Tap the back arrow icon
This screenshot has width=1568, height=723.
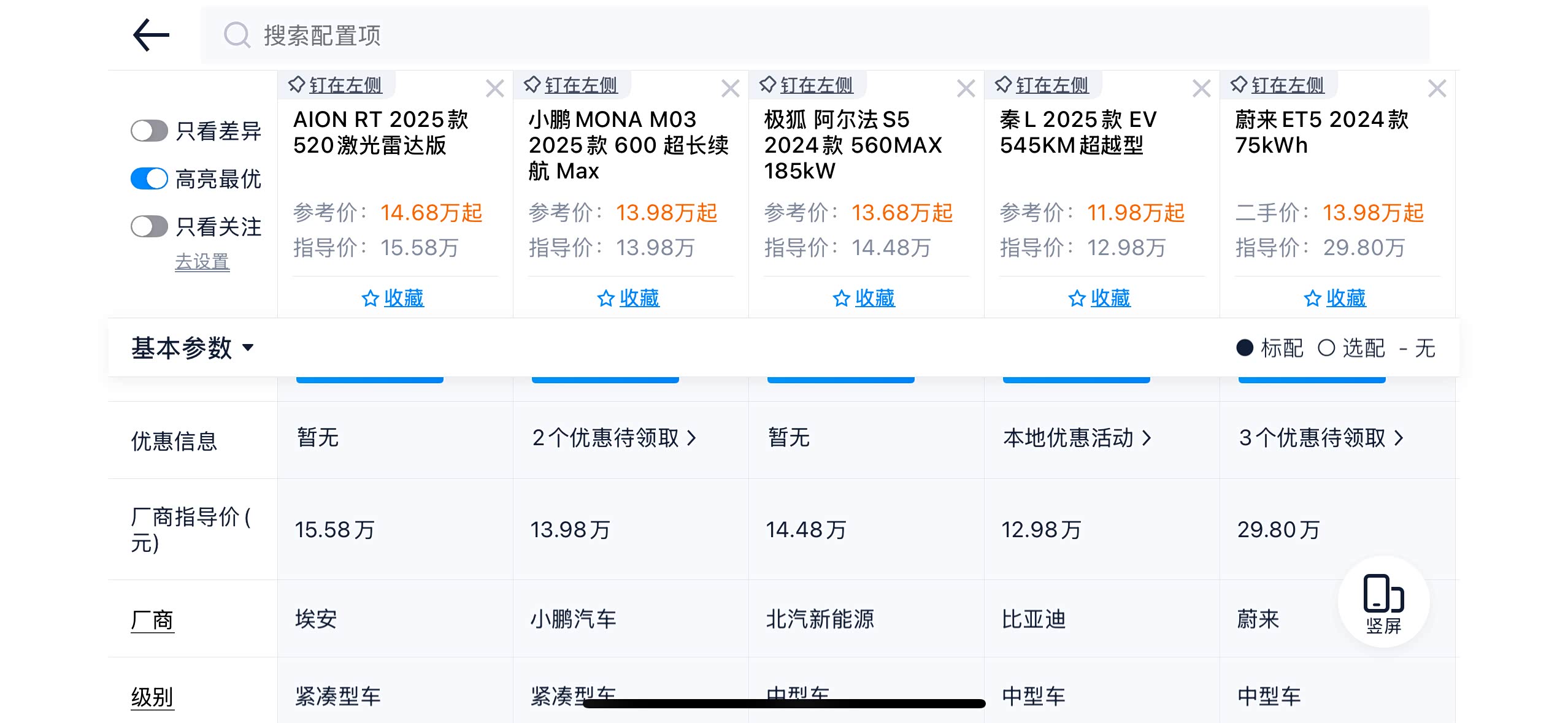pyautogui.click(x=151, y=35)
